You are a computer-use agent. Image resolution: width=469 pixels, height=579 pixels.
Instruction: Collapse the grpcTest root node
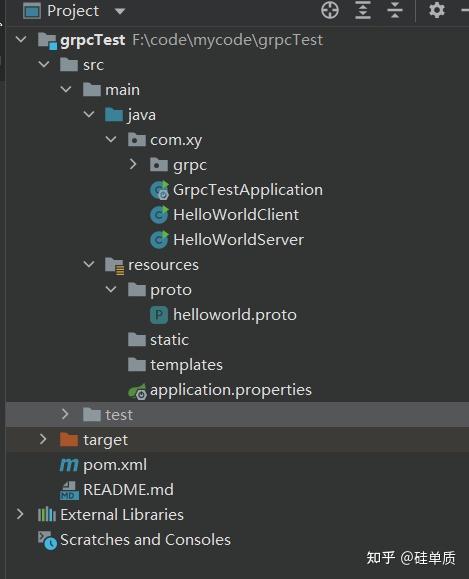pos(21,39)
